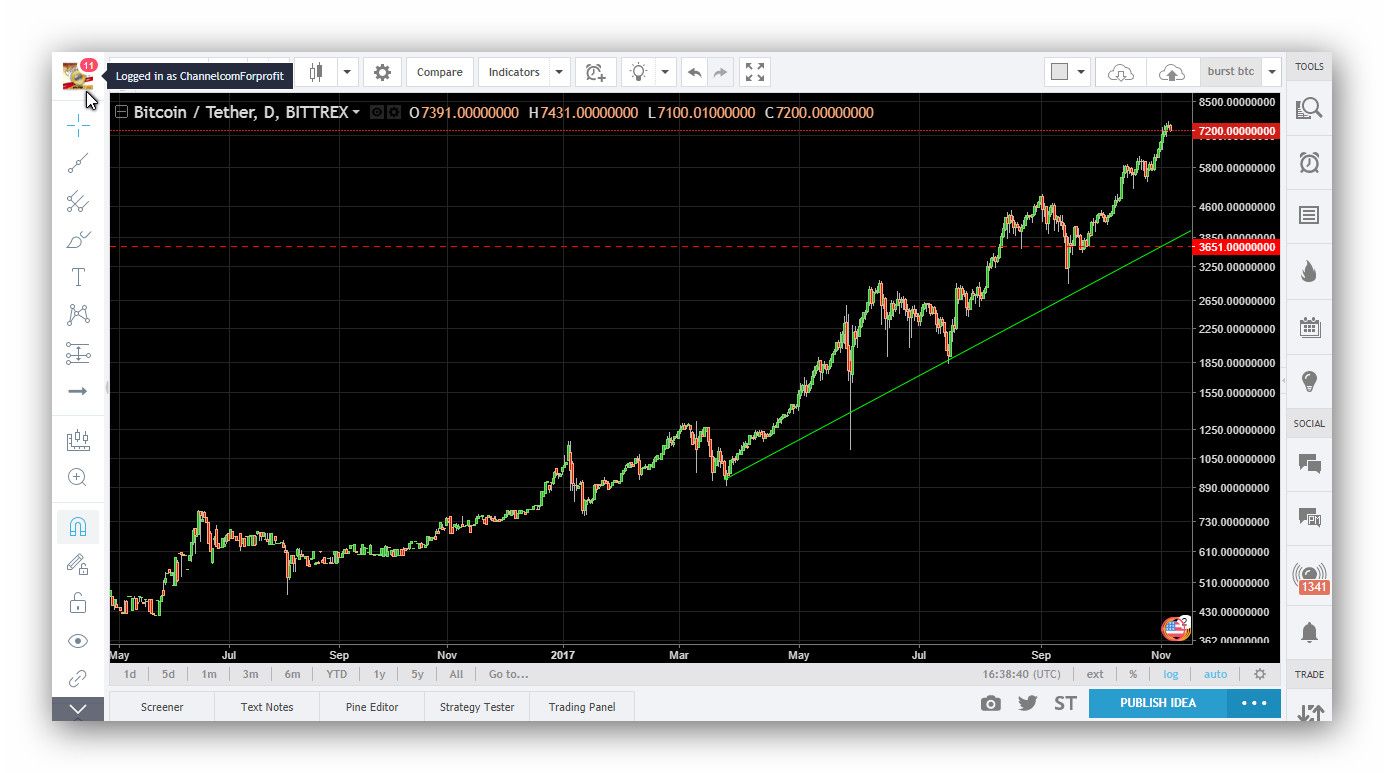Enter fullscreen chart mode
Screen dimensions: 1384x773
[755, 72]
